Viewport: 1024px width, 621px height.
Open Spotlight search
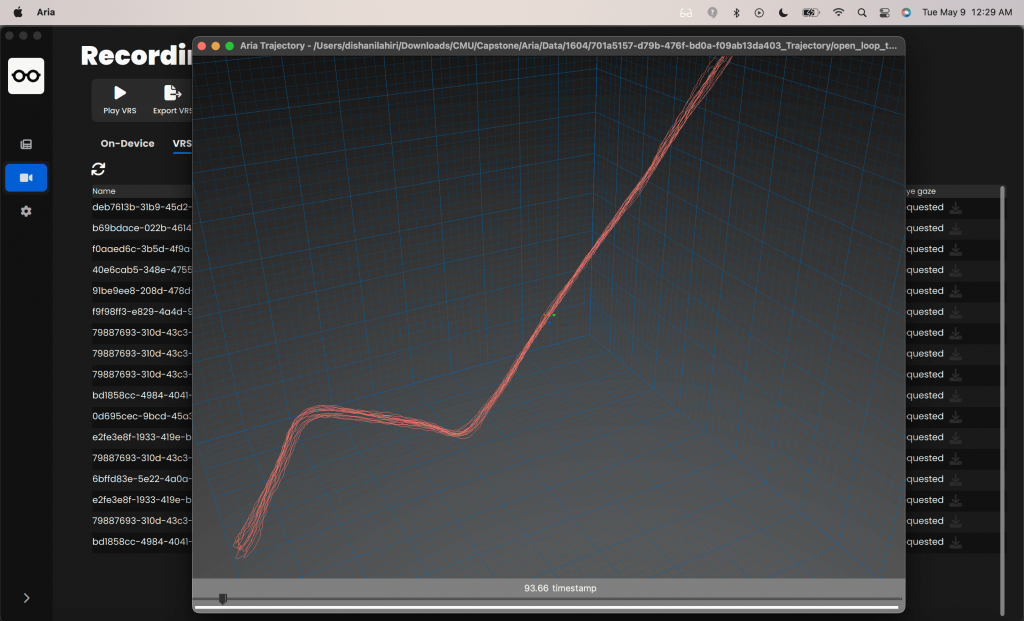(862, 12)
